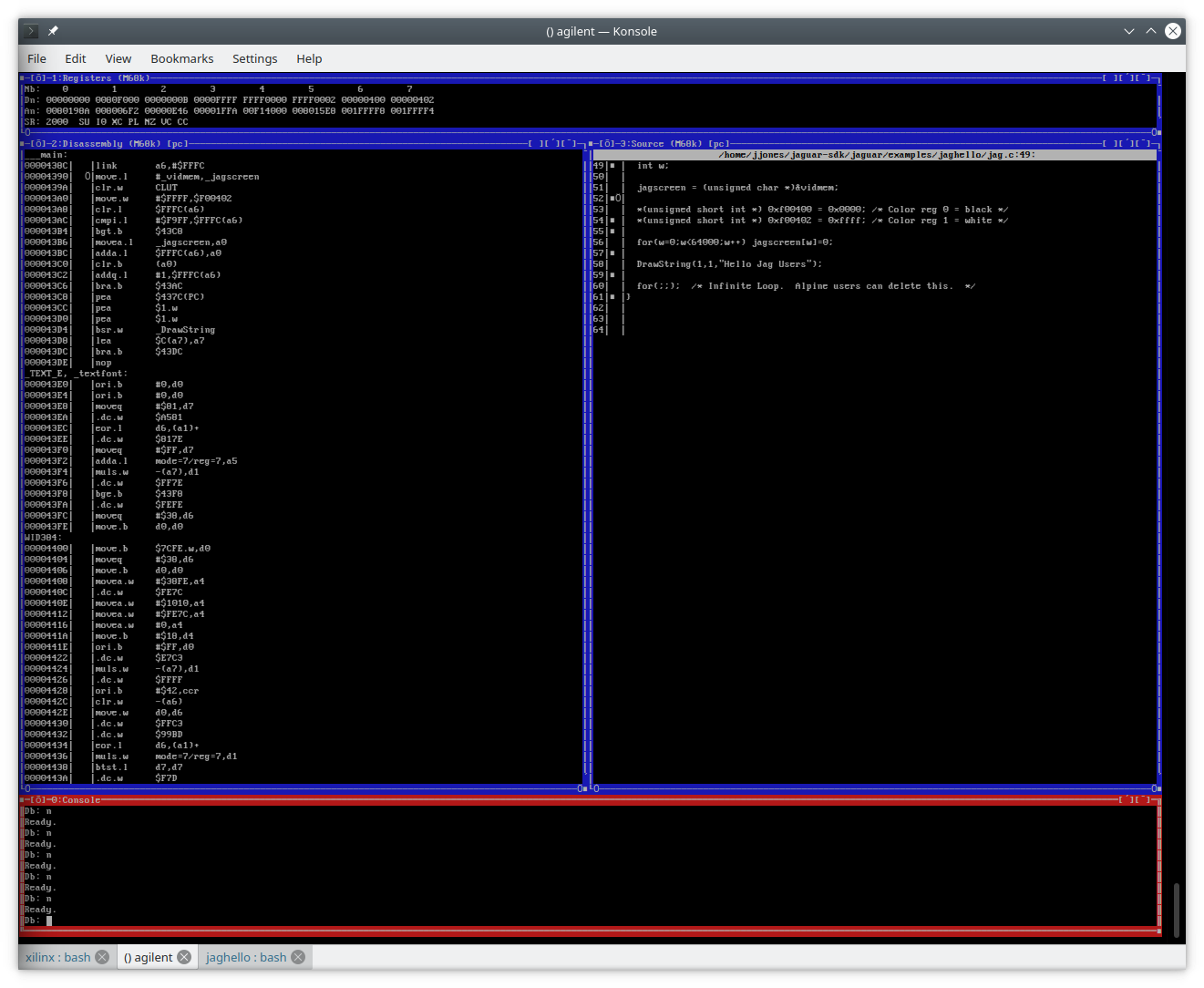Toggle the breakpoint marker on source line 49
The image size is (1204, 988).
(x=612, y=166)
